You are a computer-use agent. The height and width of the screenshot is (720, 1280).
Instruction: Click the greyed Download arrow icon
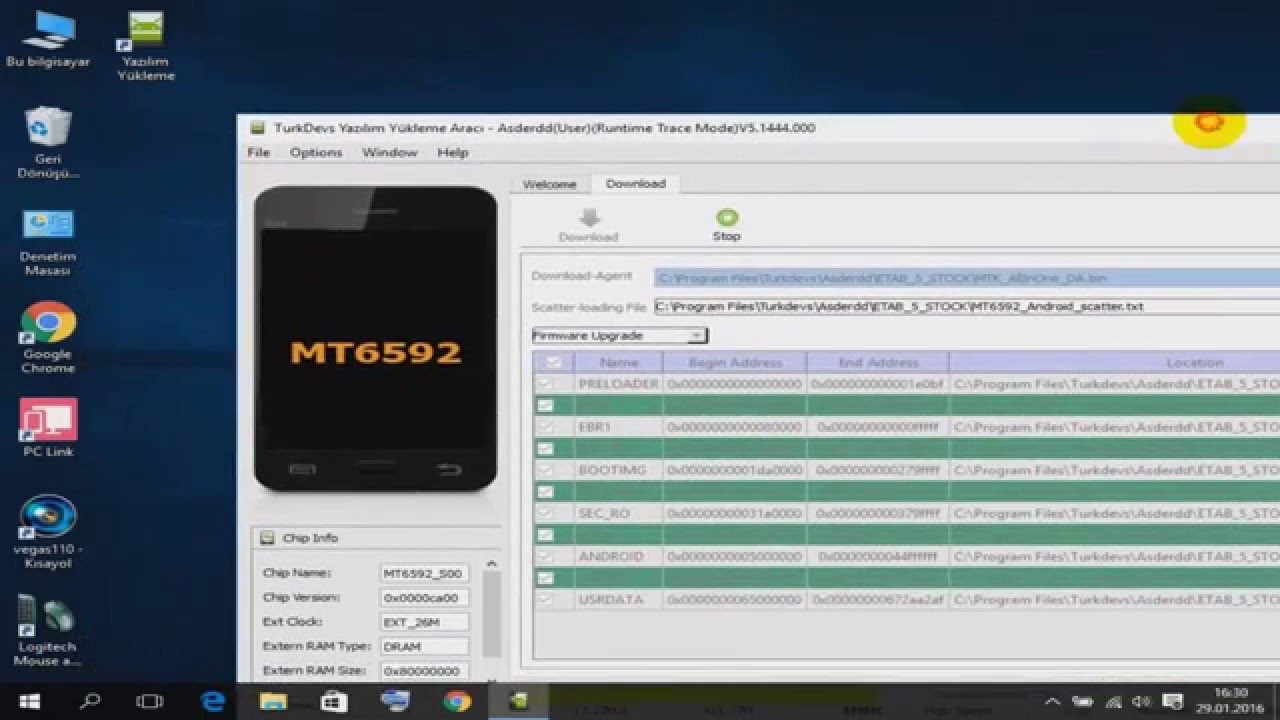(x=589, y=218)
